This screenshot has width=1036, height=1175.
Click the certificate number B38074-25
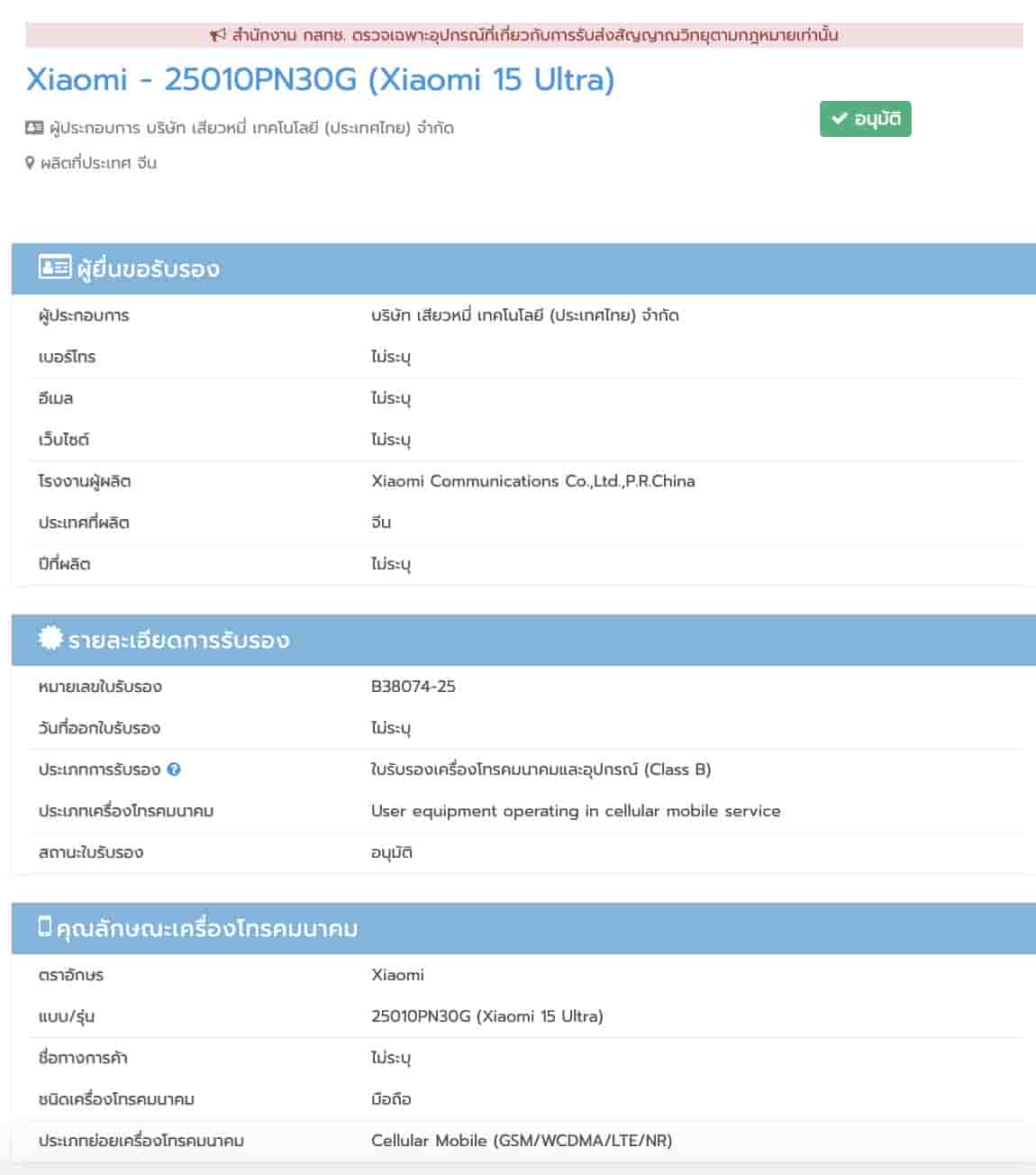(413, 687)
